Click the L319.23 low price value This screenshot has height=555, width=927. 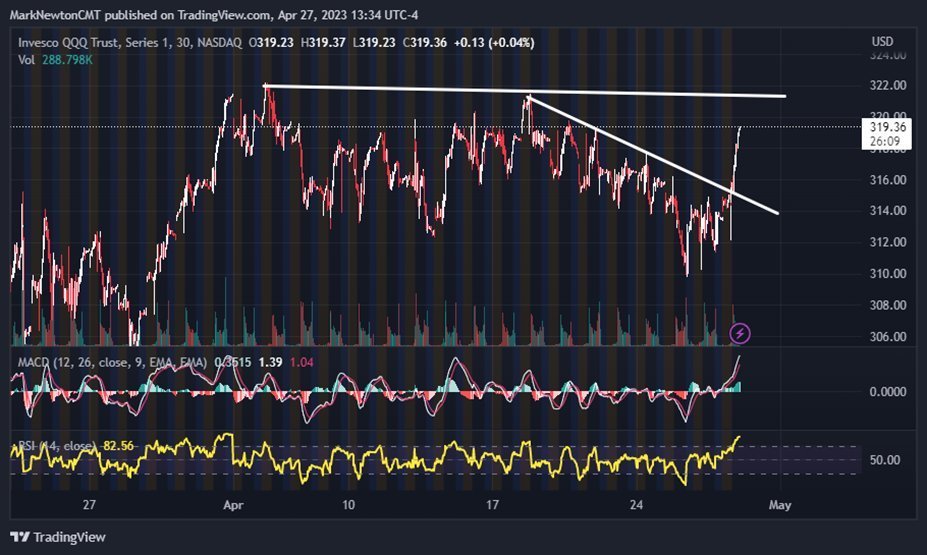tap(374, 43)
